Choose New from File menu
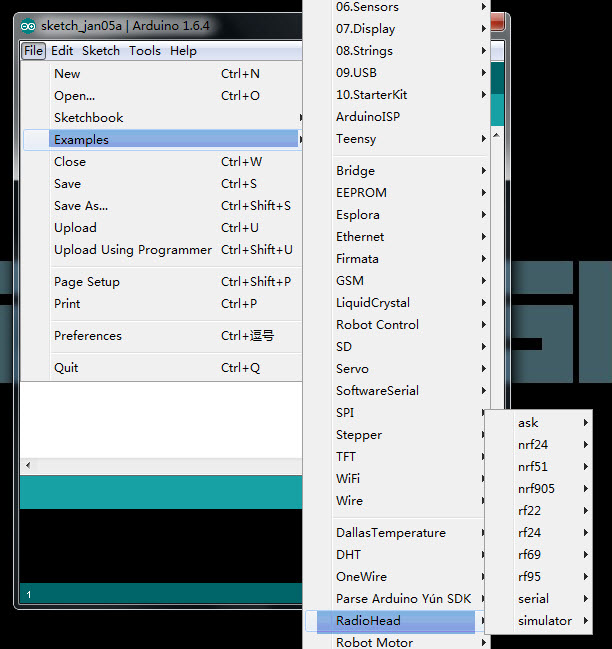Screen dimensions: 612x649 [161, 74]
